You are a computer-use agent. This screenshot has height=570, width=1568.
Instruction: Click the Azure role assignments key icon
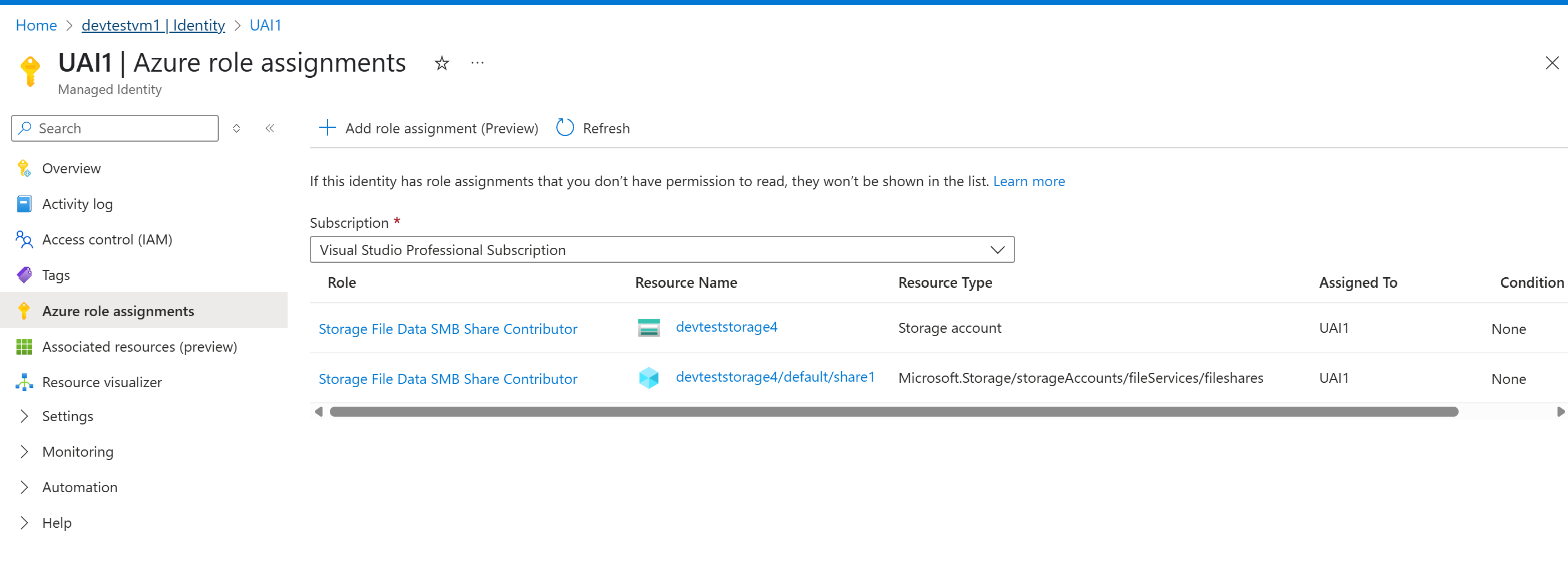pos(24,311)
